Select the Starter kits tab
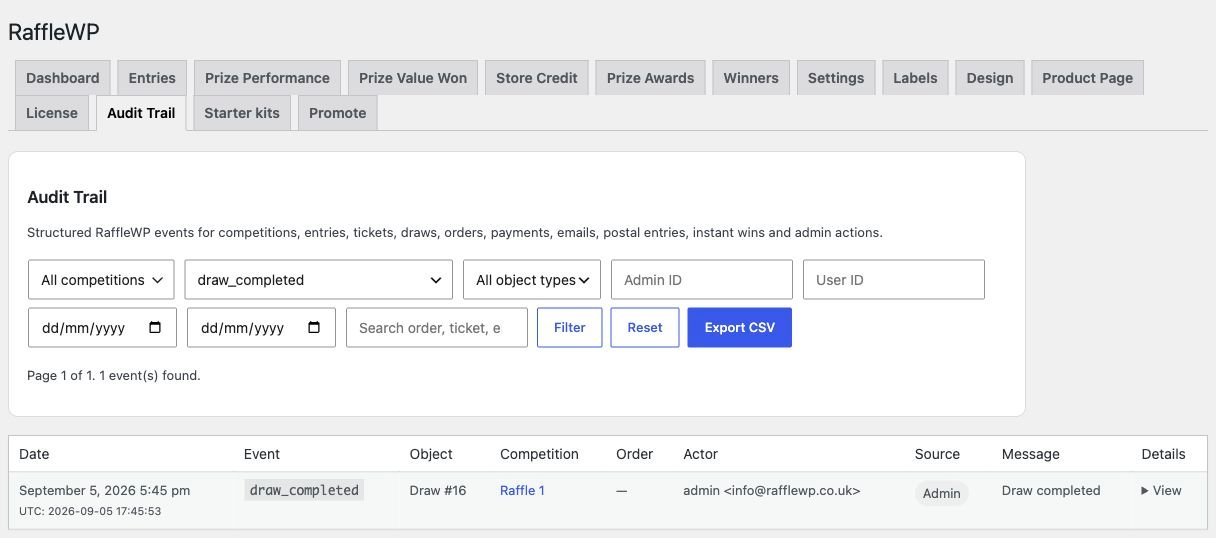1216x538 pixels. coord(242,113)
